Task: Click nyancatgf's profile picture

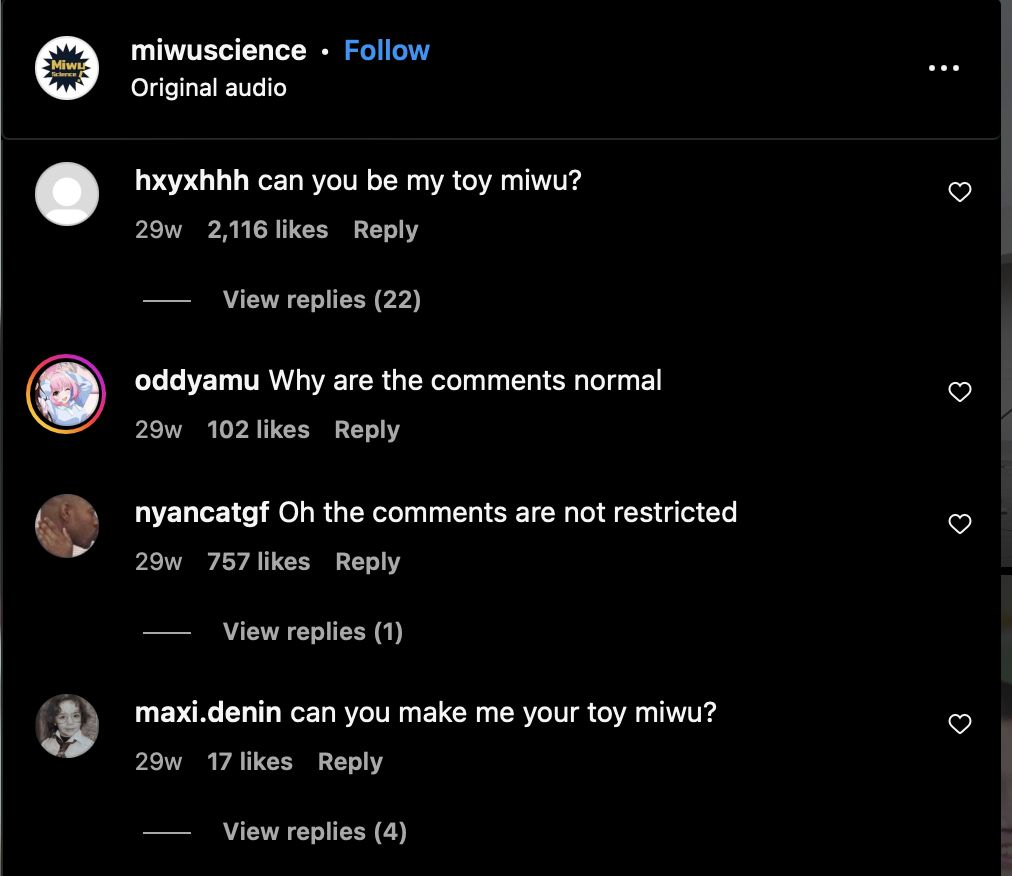Action: pos(67,526)
